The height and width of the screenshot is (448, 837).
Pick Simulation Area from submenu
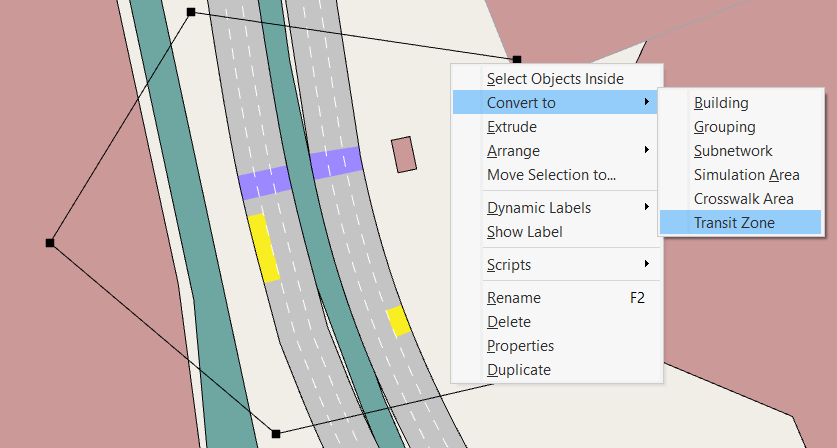point(746,175)
